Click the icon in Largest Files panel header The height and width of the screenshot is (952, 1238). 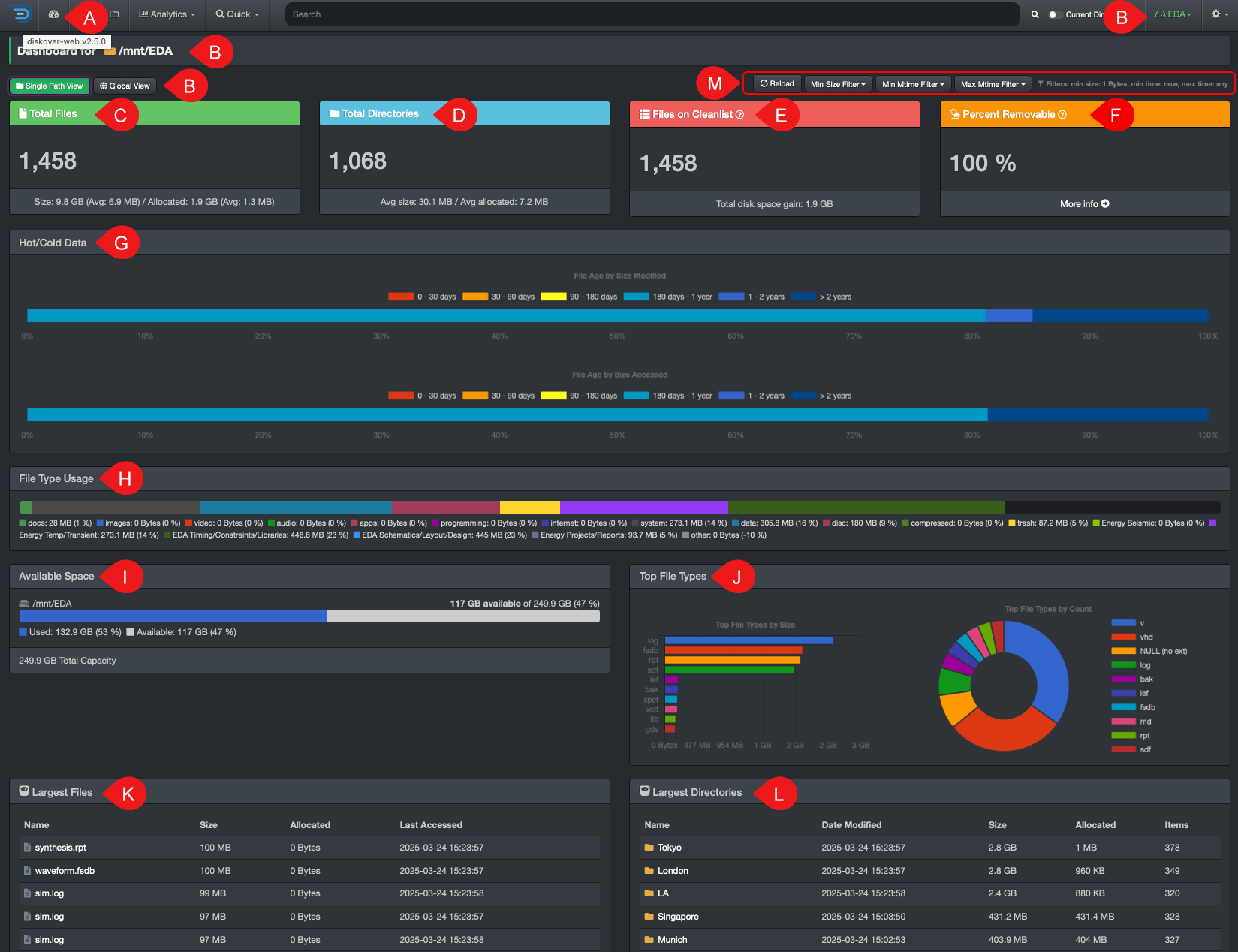[x=24, y=791]
